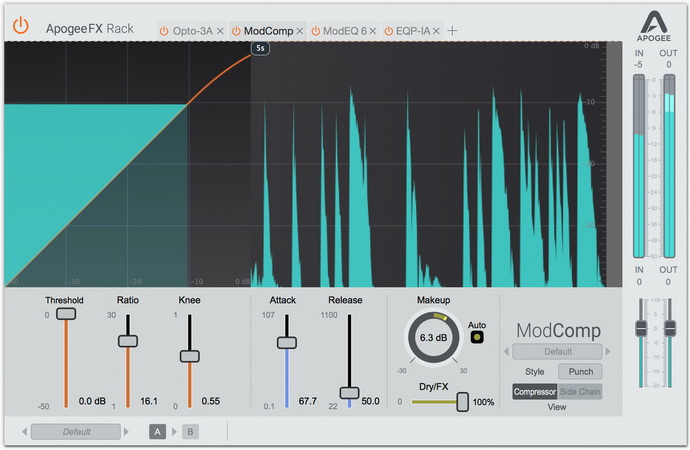Switch to the Side Chain view
Screen dimensions: 690x450
point(580,391)
